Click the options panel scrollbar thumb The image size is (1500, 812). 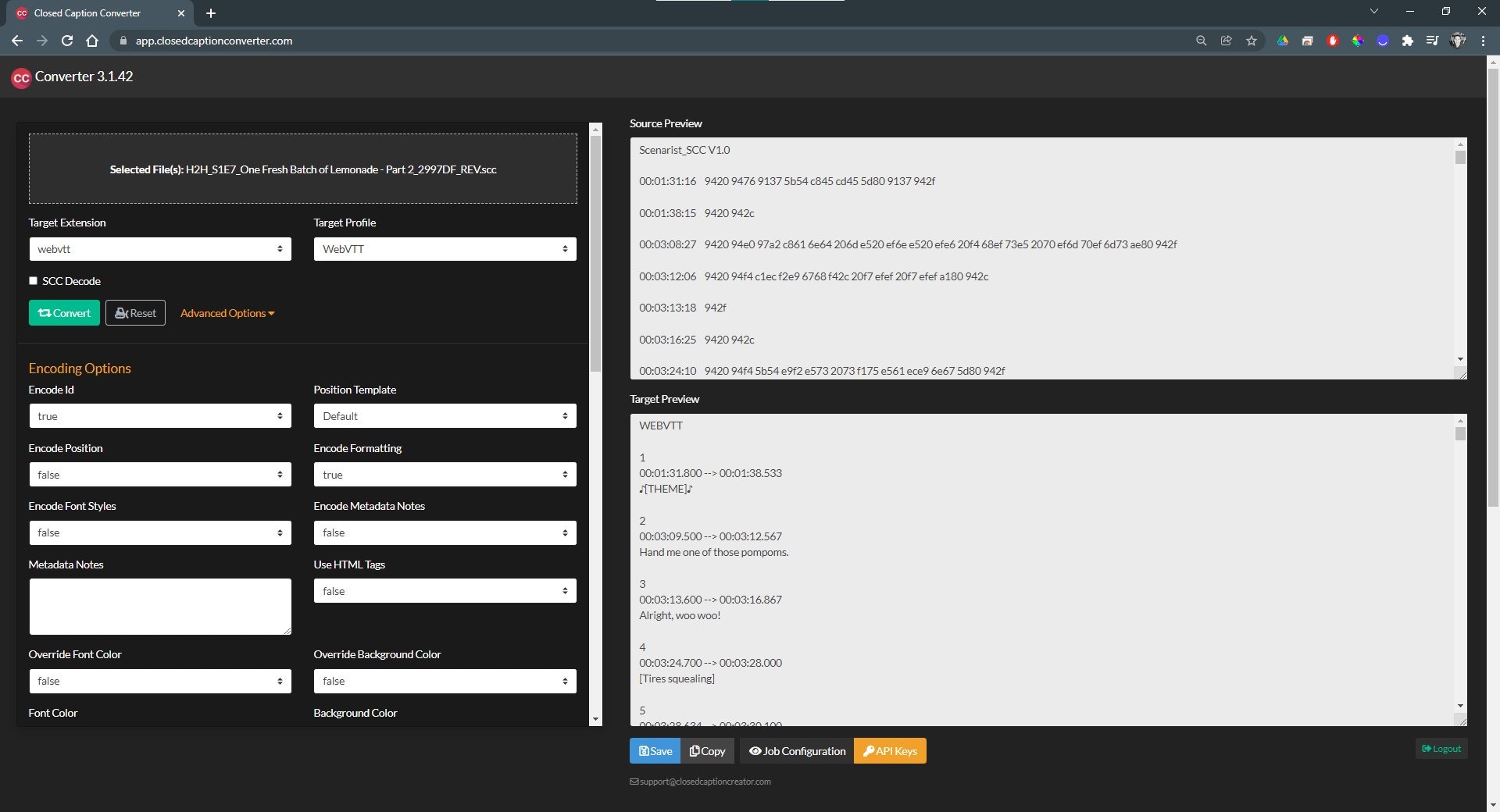596,254
